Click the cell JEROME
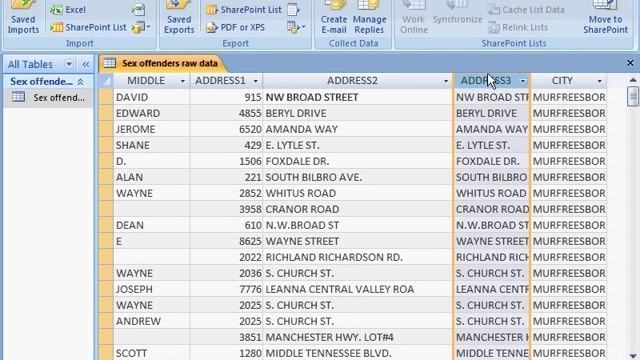Image resolution: width=640 pixels, height=360 pixels. [x=151, y=129]
